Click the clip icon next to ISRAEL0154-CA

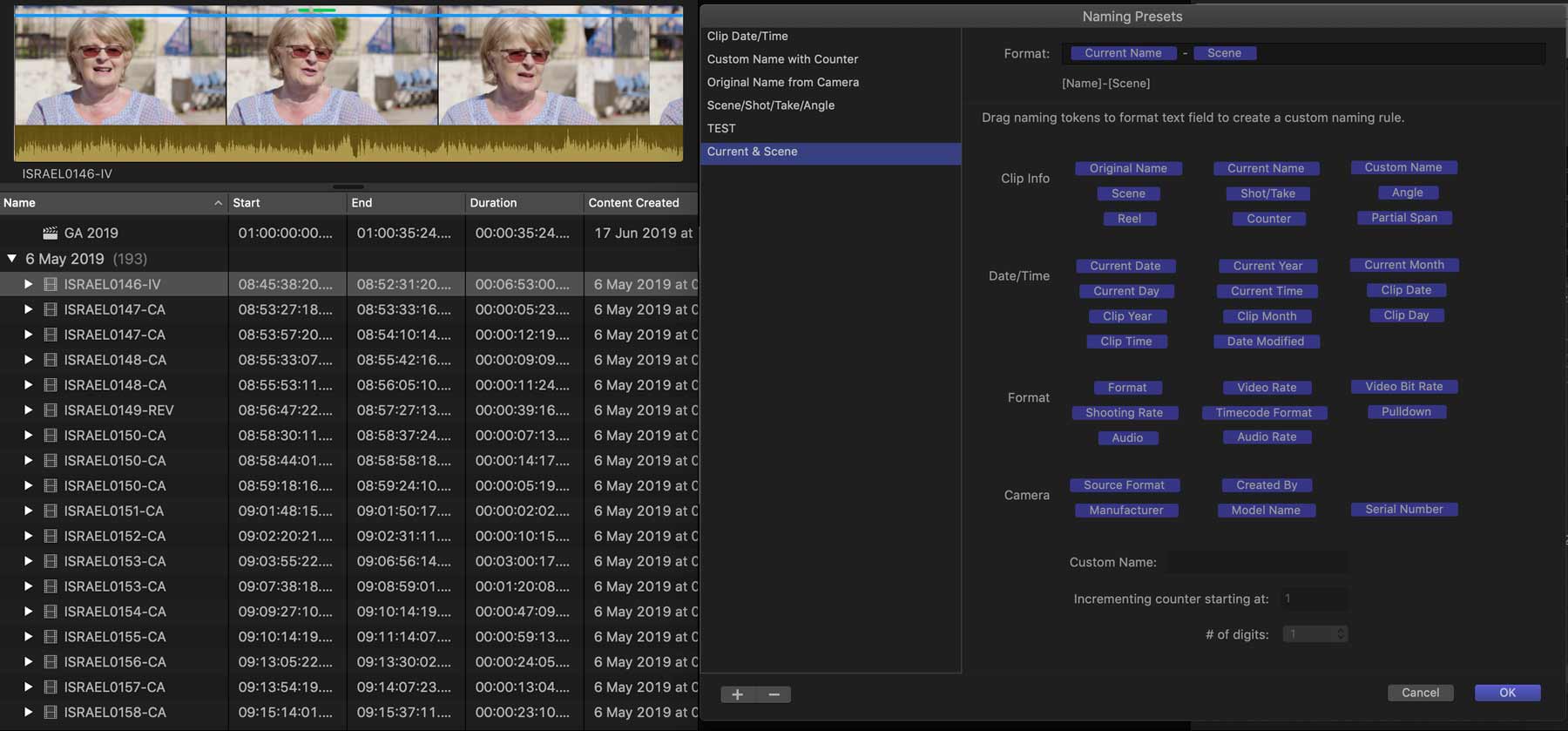51,612
